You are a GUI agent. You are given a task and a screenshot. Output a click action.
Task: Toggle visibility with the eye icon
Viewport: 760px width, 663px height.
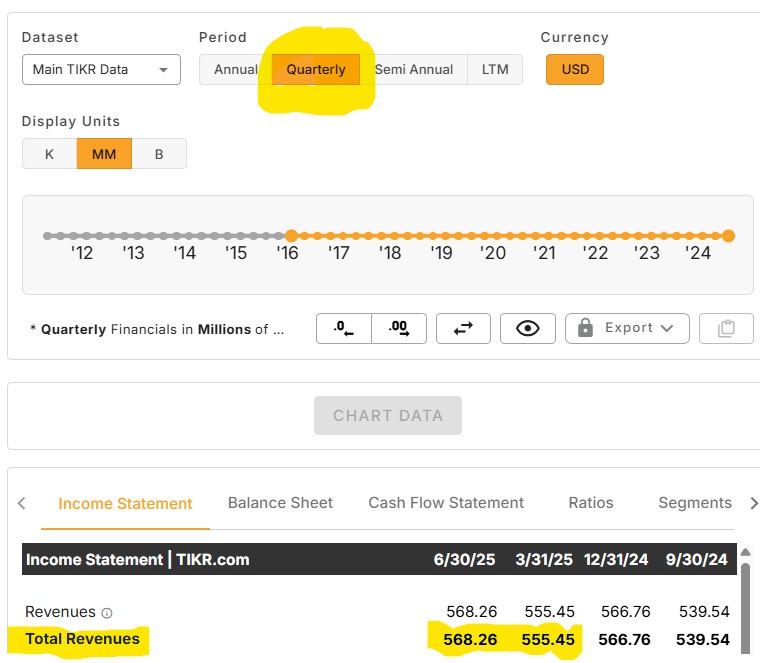pyautogui.click(x=528, y=328)
